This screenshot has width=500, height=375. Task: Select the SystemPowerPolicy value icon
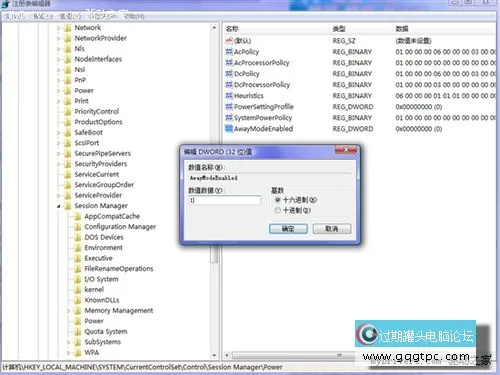point(229,117)
